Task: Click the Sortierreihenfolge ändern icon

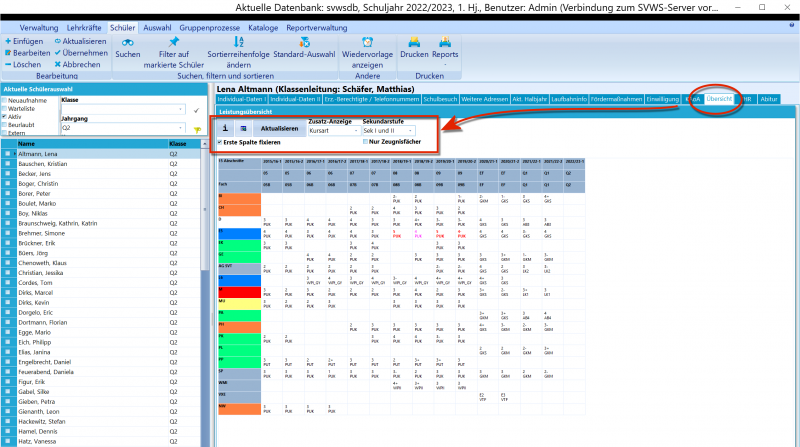Action: (x=238, y=42)
